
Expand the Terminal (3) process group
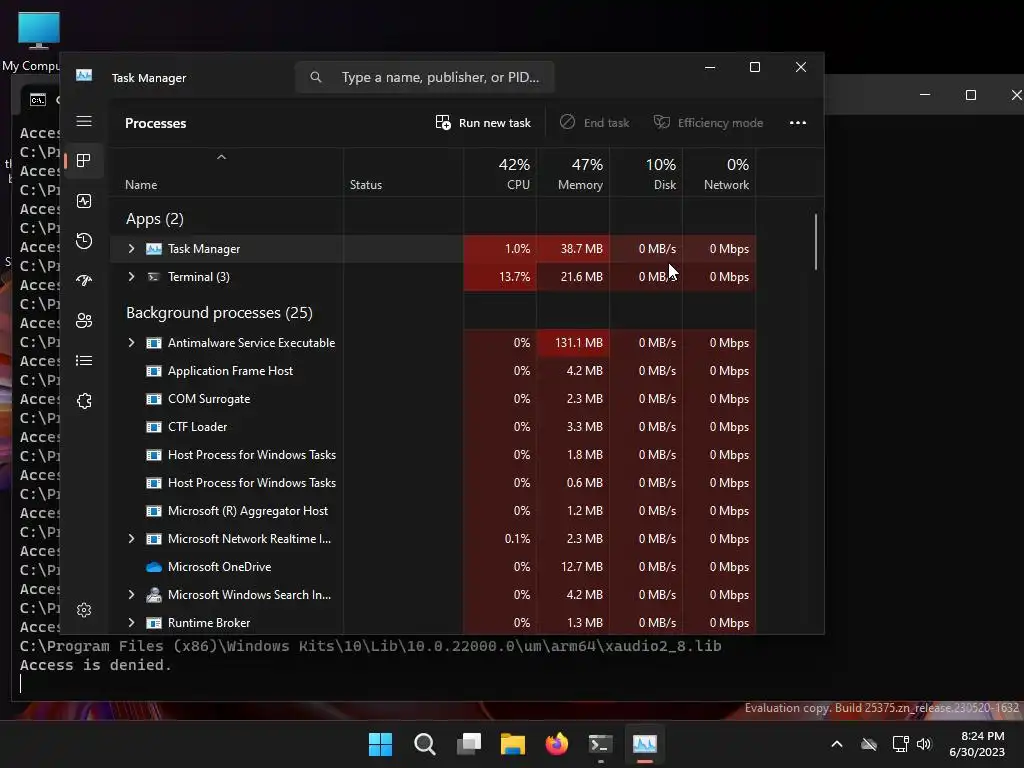click(x=131, y=277)
